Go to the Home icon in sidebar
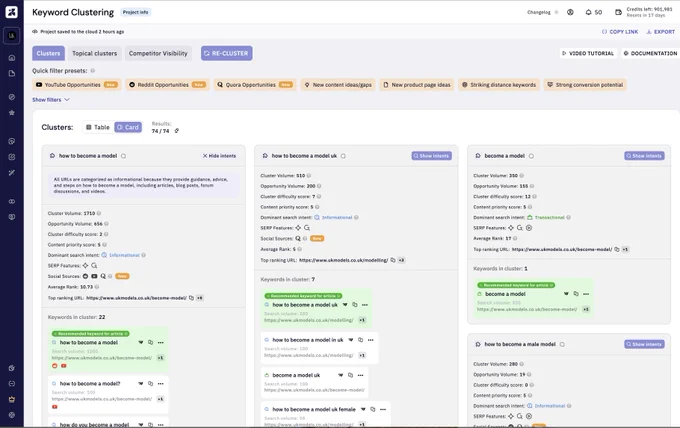 (12, 58)
